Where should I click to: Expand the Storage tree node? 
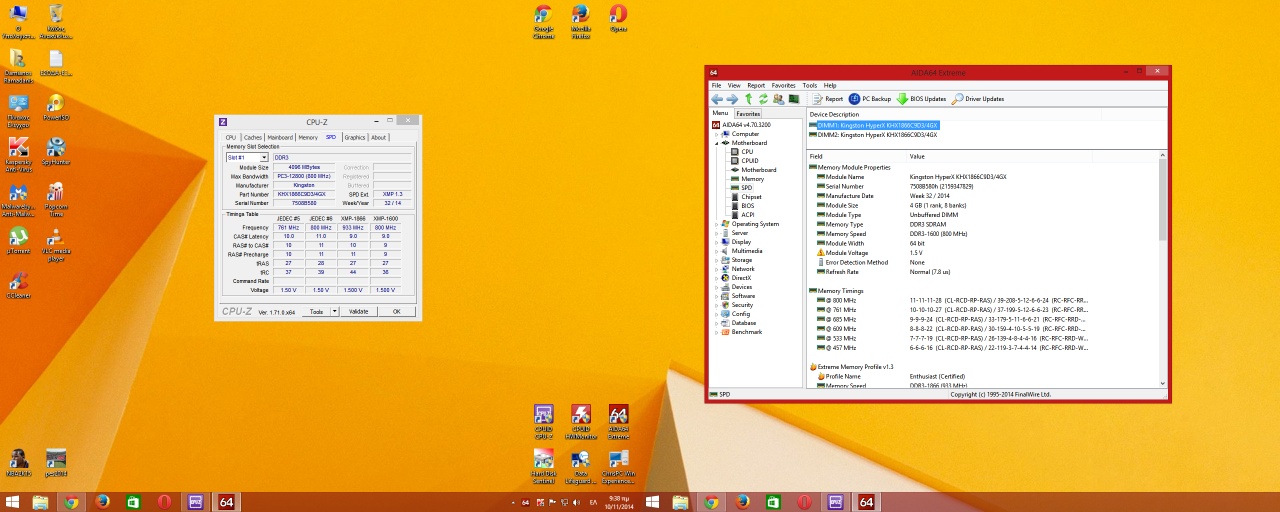click(717, 260)
